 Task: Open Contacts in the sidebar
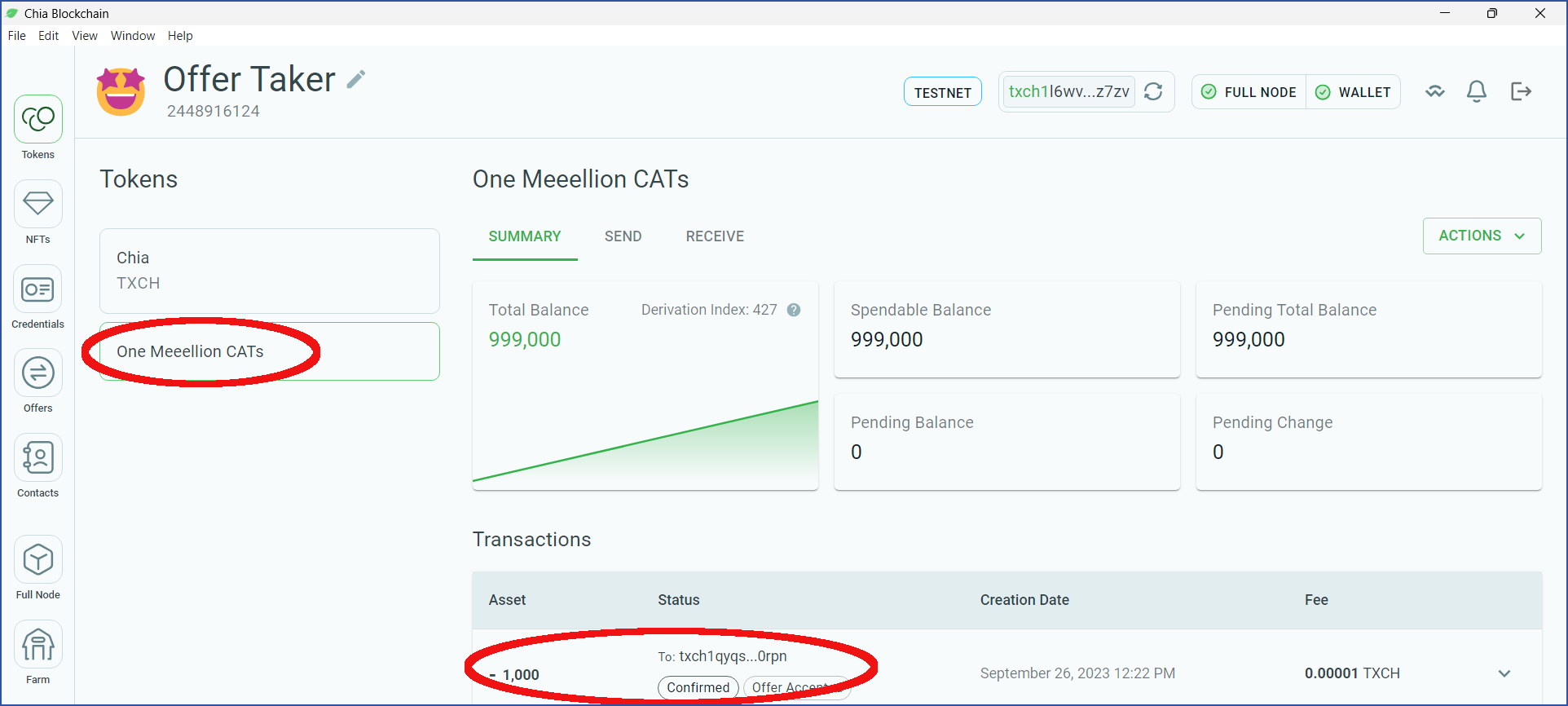[38, 457]
